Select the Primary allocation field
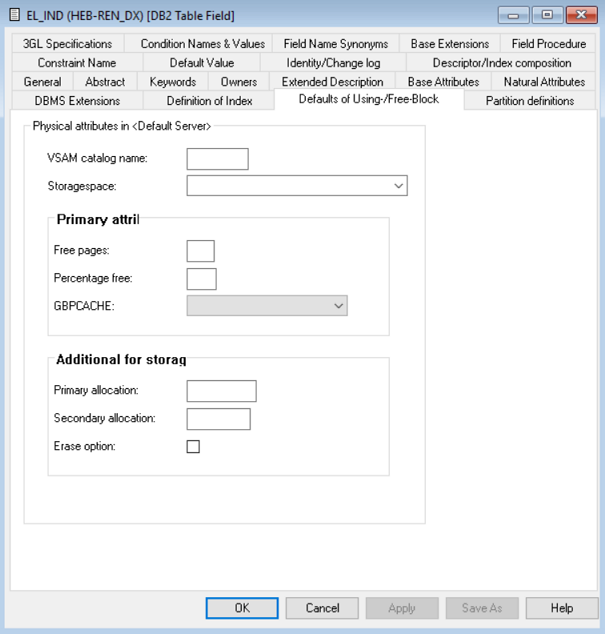The width and height of the screenshot is (605, 634). (221, 391)
